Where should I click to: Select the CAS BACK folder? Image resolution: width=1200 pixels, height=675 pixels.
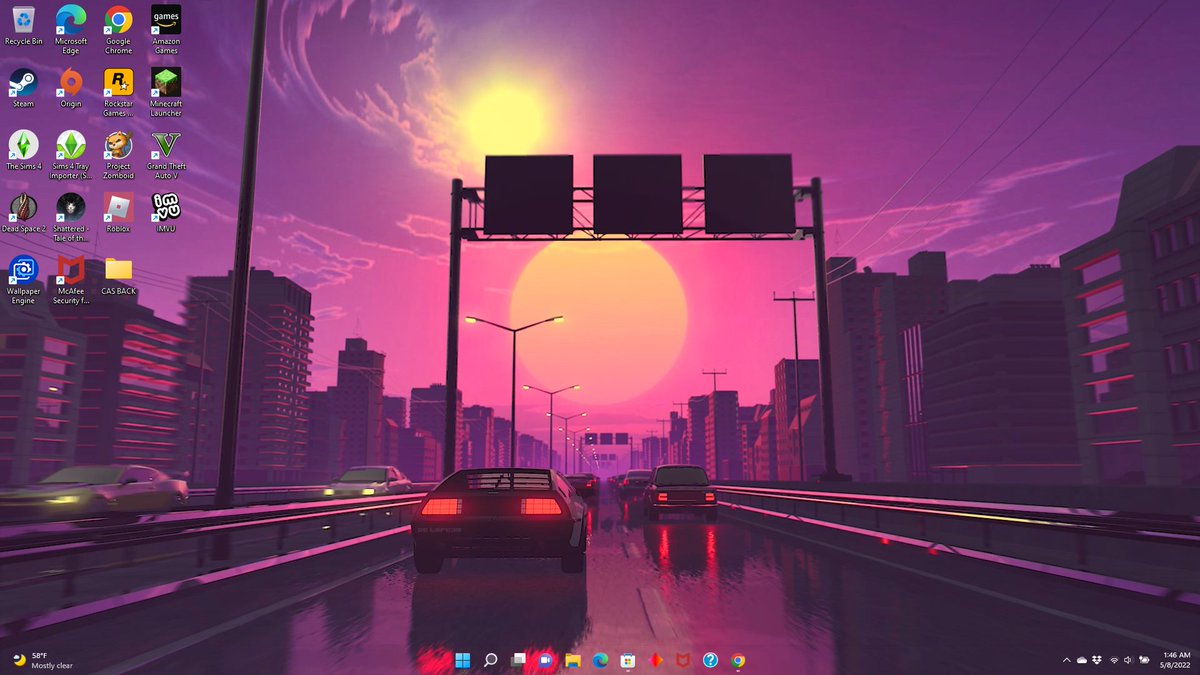coord(118,276)
